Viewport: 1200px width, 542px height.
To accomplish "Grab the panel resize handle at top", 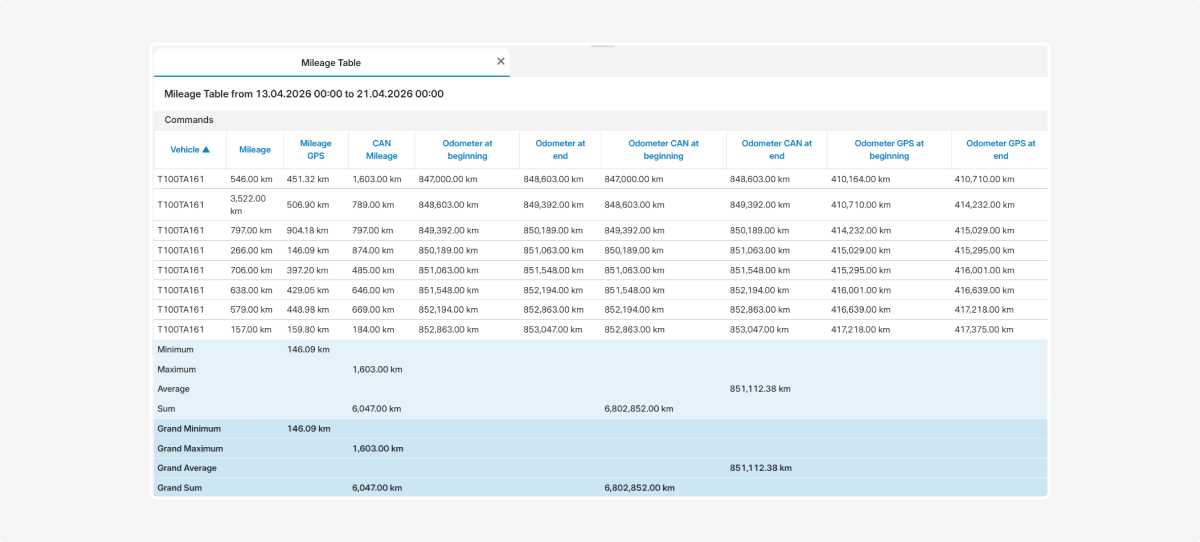I will pyautogui.click(x=602, y=46).
